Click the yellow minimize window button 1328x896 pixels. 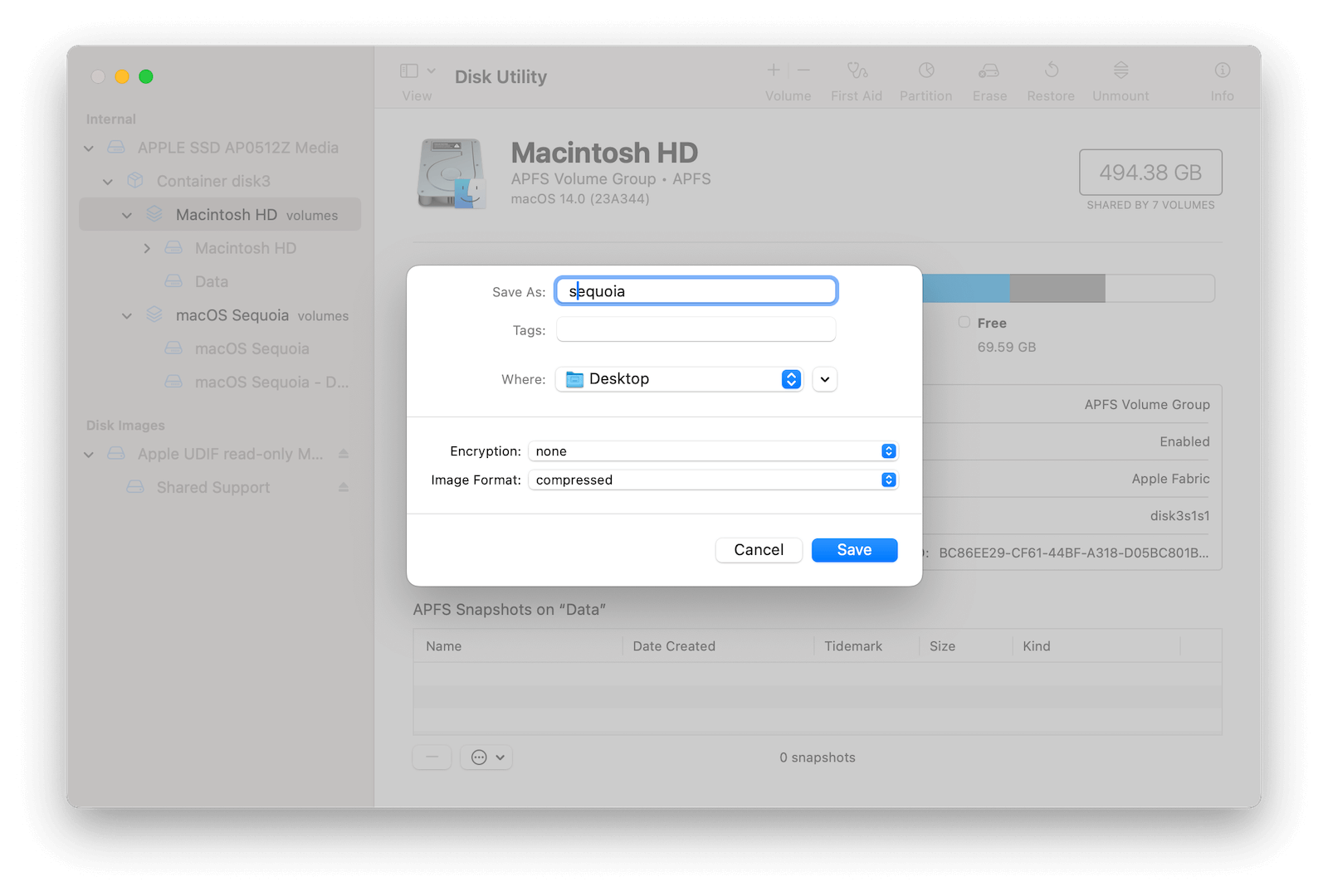pyautogui.click(x=122, y=76)
